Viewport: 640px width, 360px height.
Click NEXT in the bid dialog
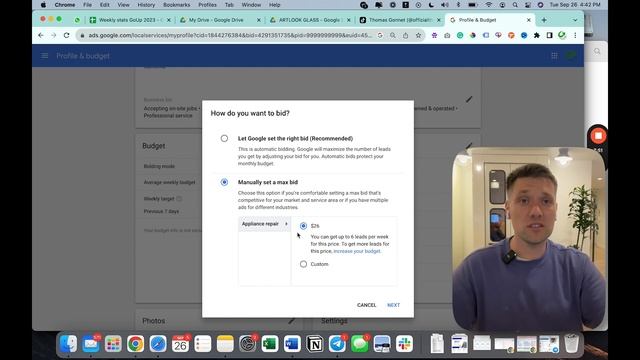[393, 305]
